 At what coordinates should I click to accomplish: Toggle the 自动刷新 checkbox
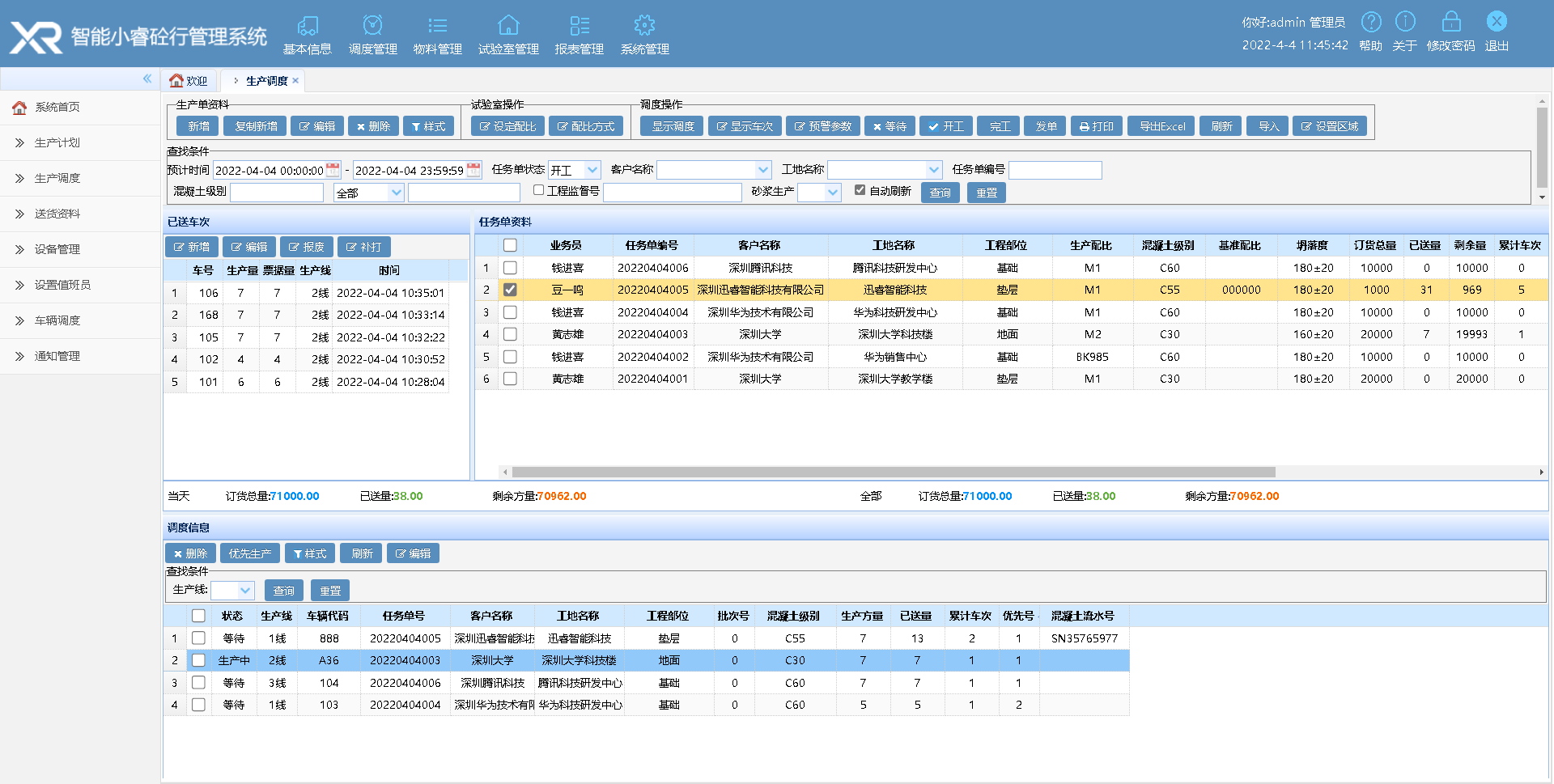tap(860, 190)
